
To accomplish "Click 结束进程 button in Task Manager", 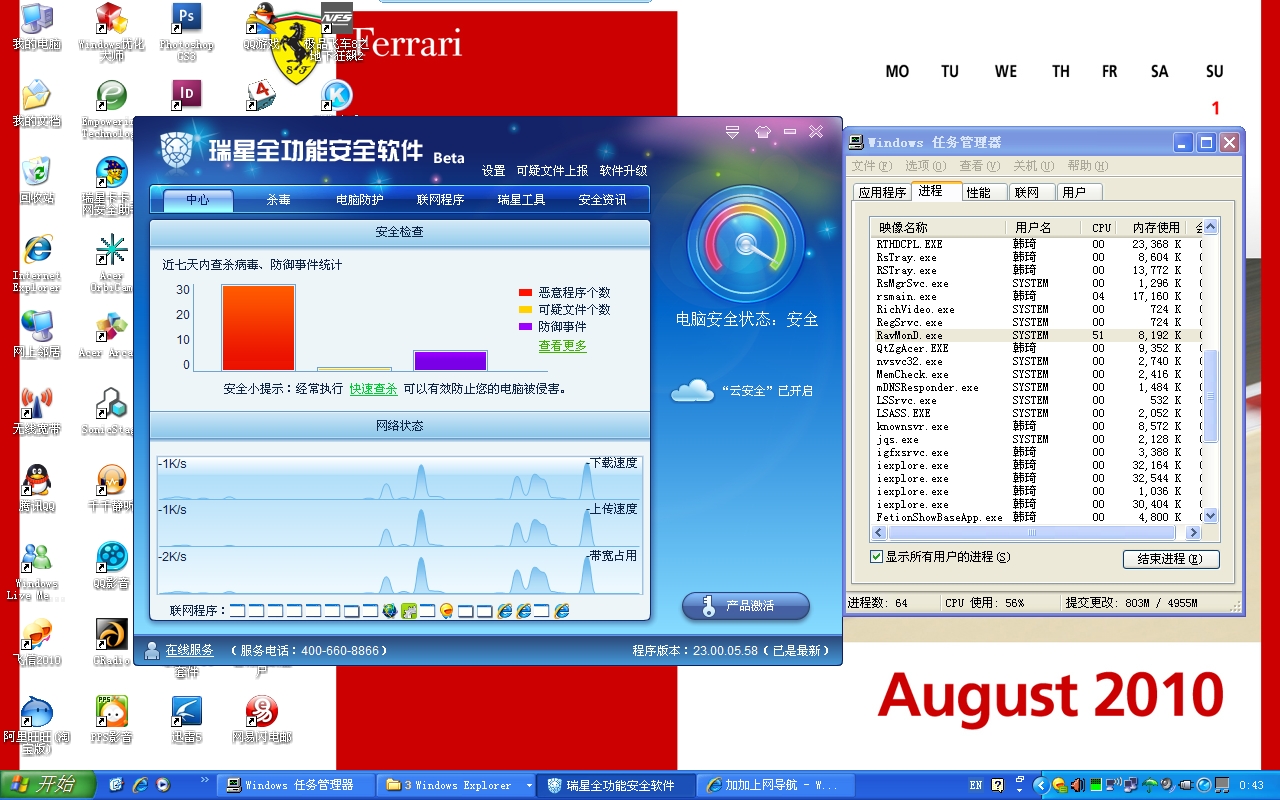I will 1170,559.
